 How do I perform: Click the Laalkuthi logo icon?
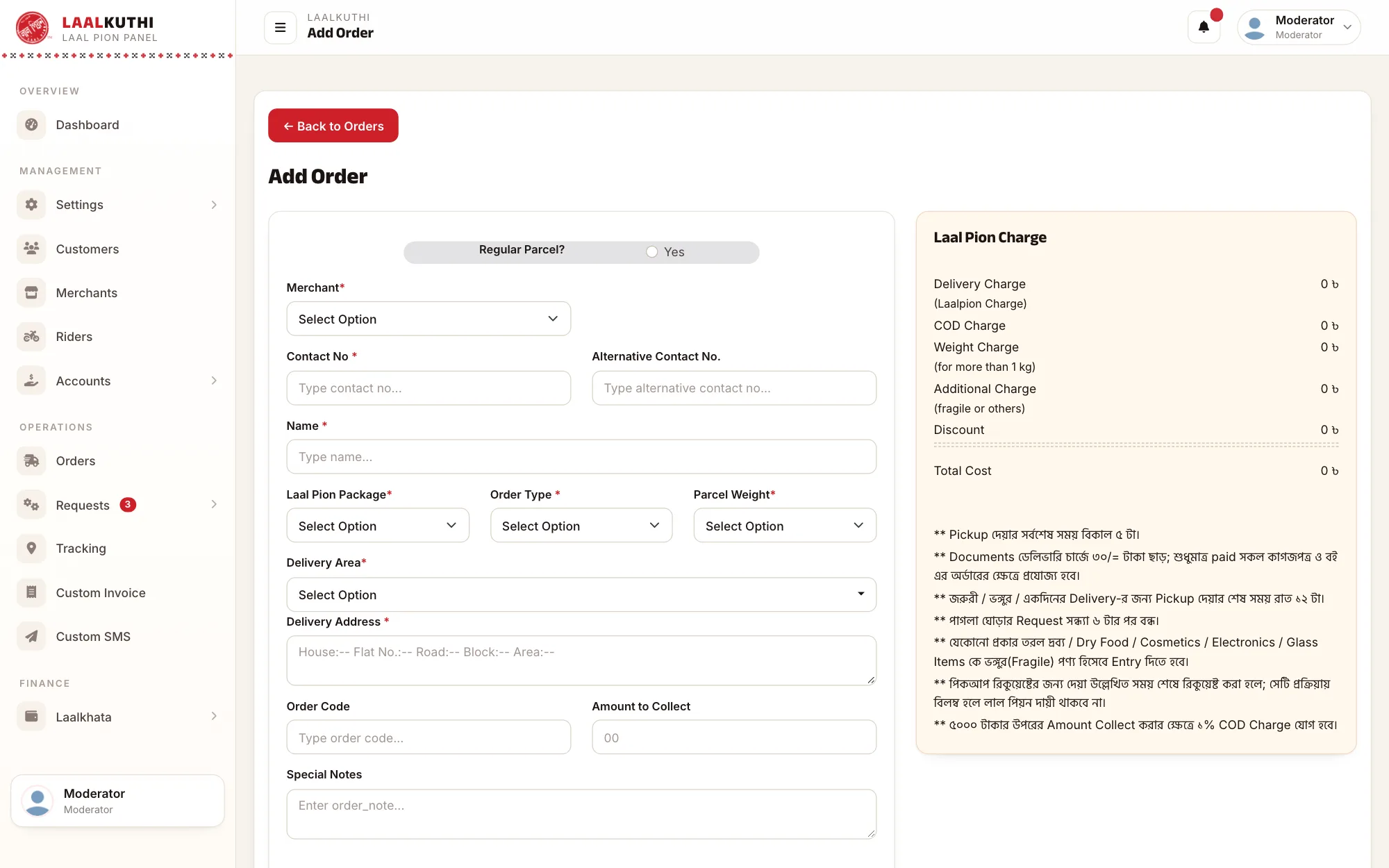pyautogui.click(x=33, y=28)
